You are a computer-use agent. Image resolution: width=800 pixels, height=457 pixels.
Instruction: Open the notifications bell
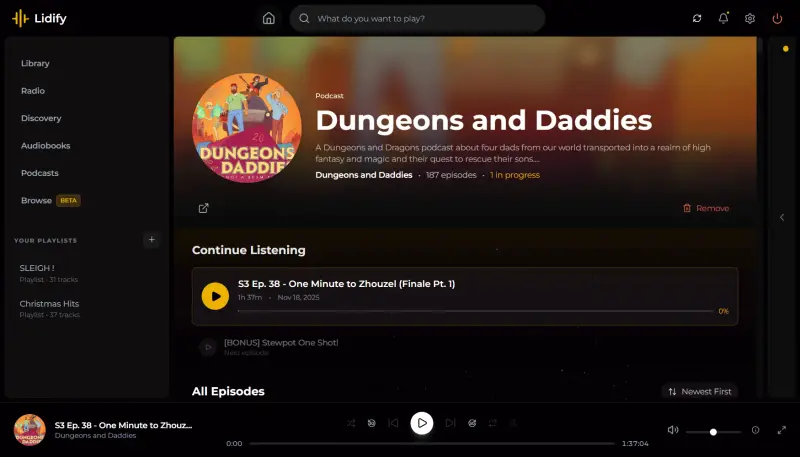pos(723,18)
